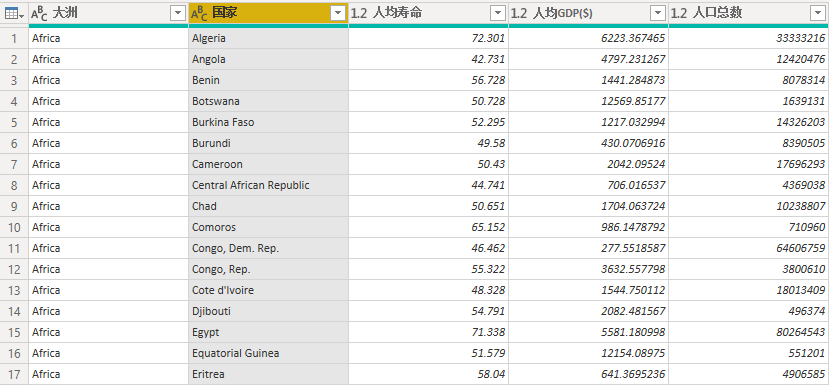Expand the 人均寿命 column filter arrow
The height and width of the screenshot is (385, 829).
(x=498, y=14)
